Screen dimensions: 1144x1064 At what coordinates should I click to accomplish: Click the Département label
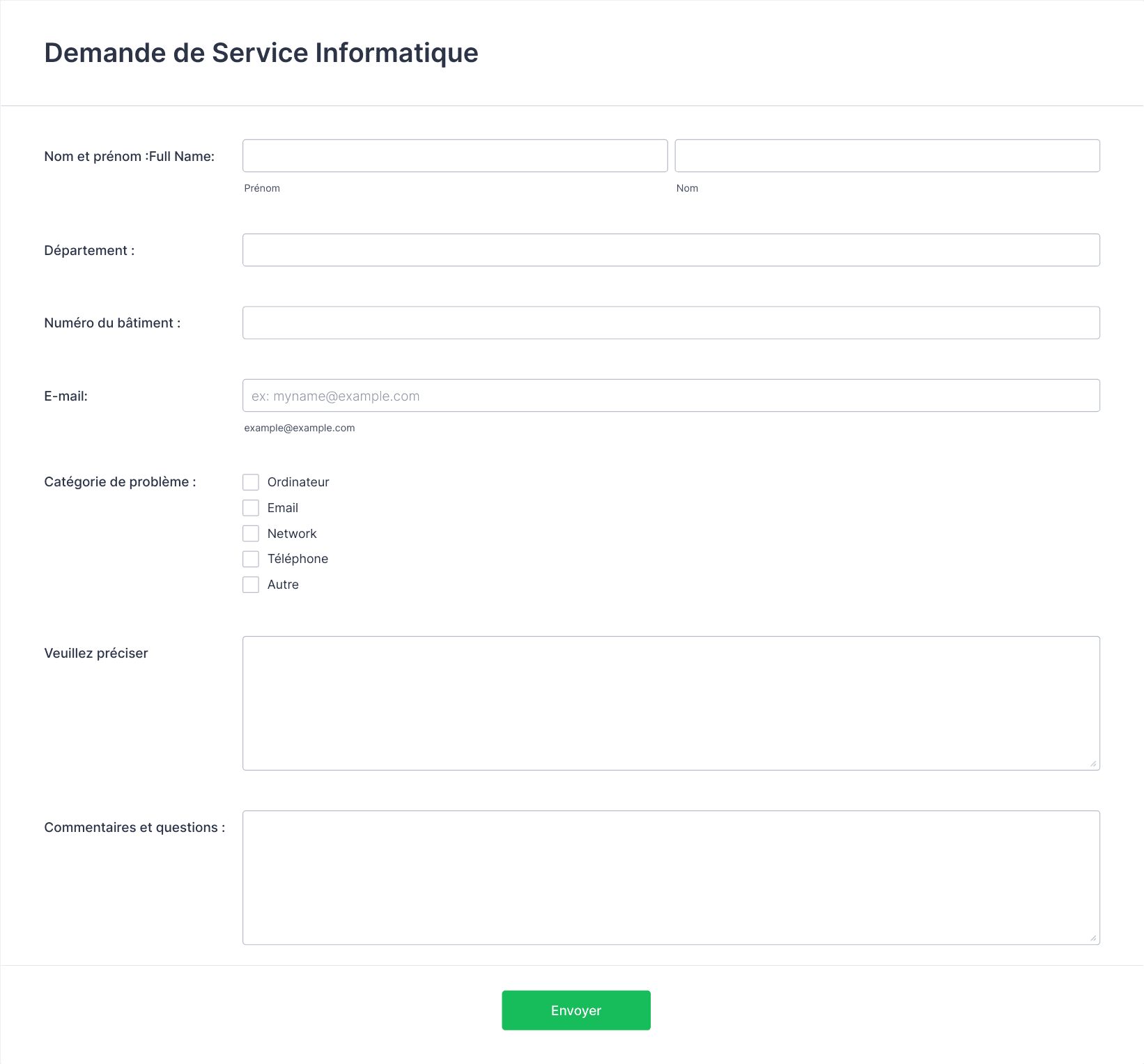click(x=89, y=250)
